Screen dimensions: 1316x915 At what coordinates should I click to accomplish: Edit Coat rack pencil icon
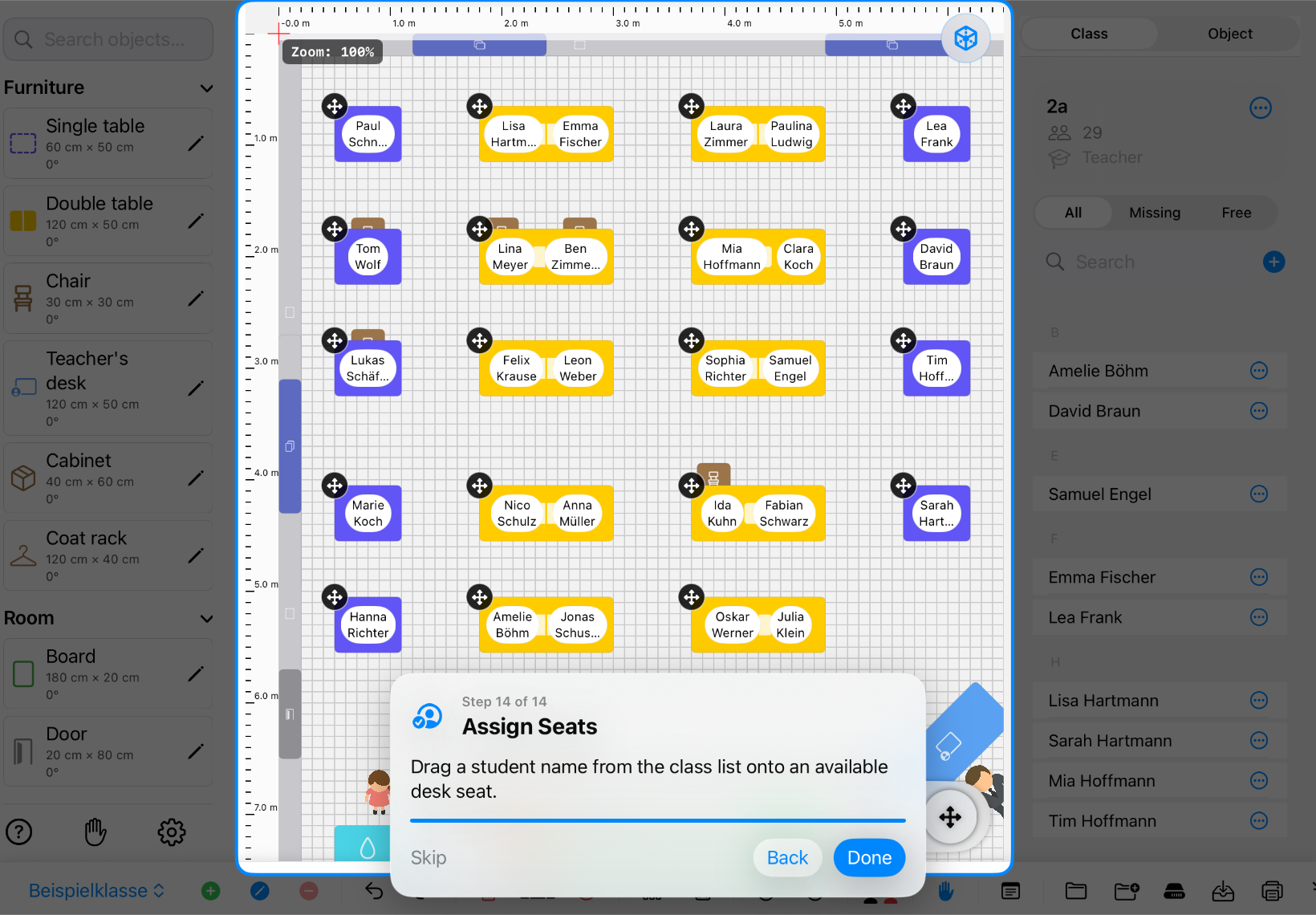coord(196,555)
